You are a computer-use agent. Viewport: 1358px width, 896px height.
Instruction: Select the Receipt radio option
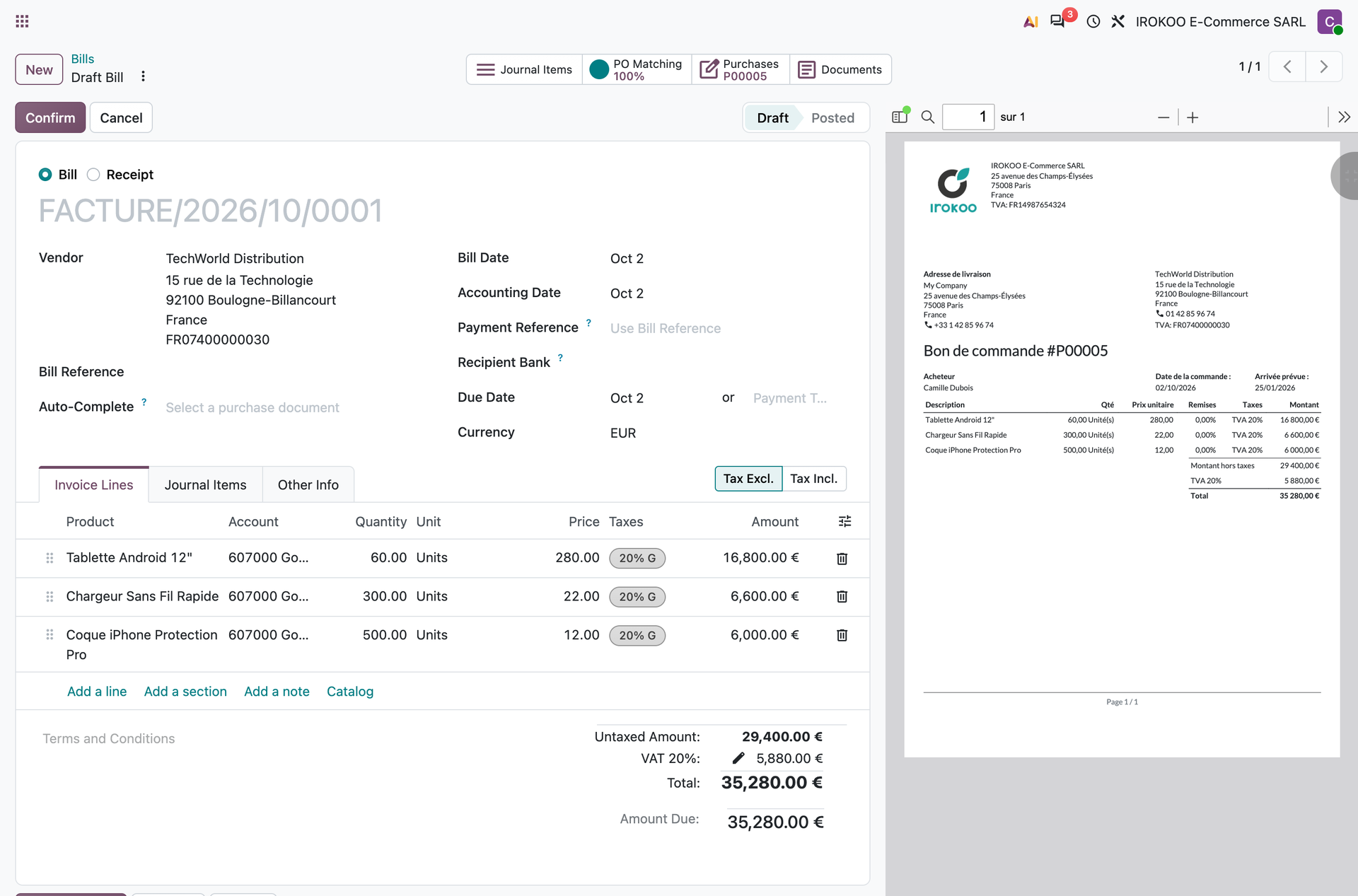(93, 175)
